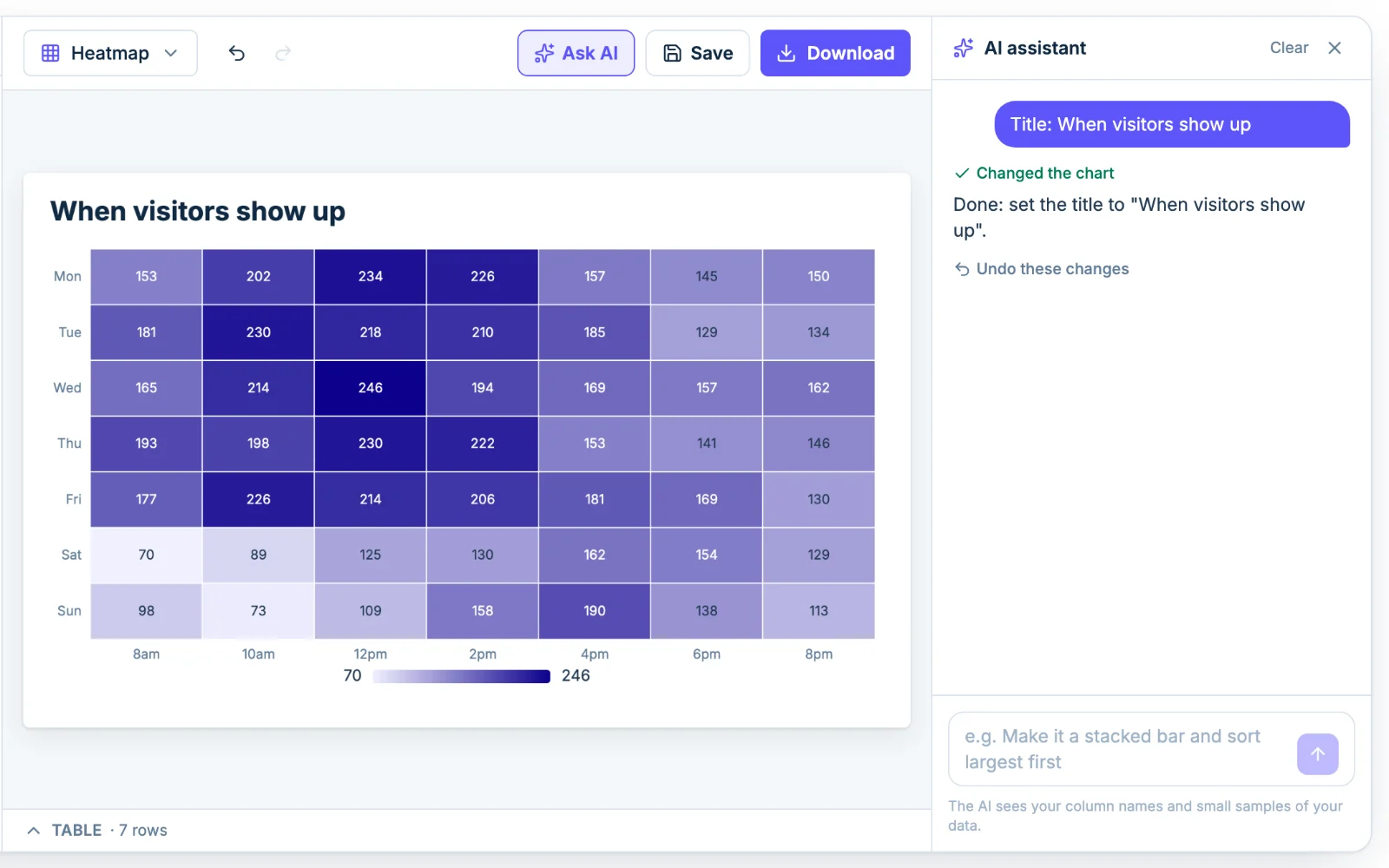Click the Thu 8am cell showing 193
Image resolution: width=1389 pixels, height=868 pixels.
tap(147, 444)
